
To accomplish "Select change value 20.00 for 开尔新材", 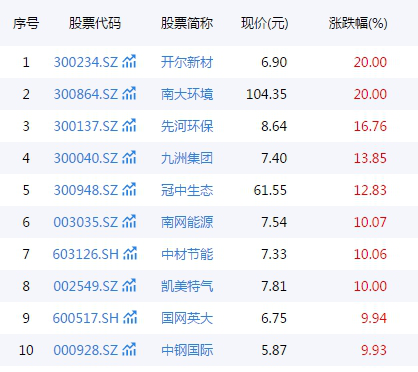I will tap(370, 62).
